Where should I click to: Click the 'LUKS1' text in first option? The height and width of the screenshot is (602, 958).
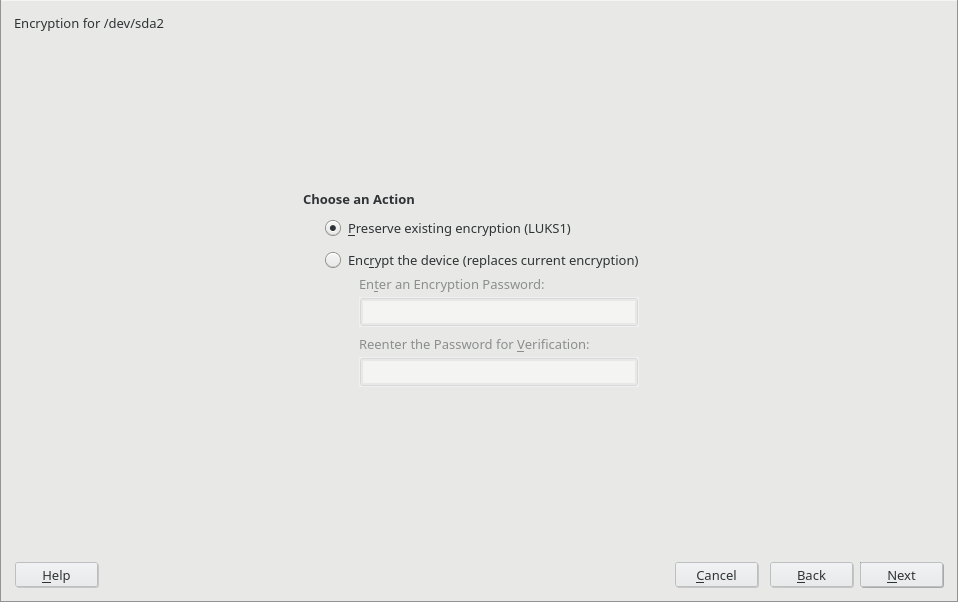[547, 229]
